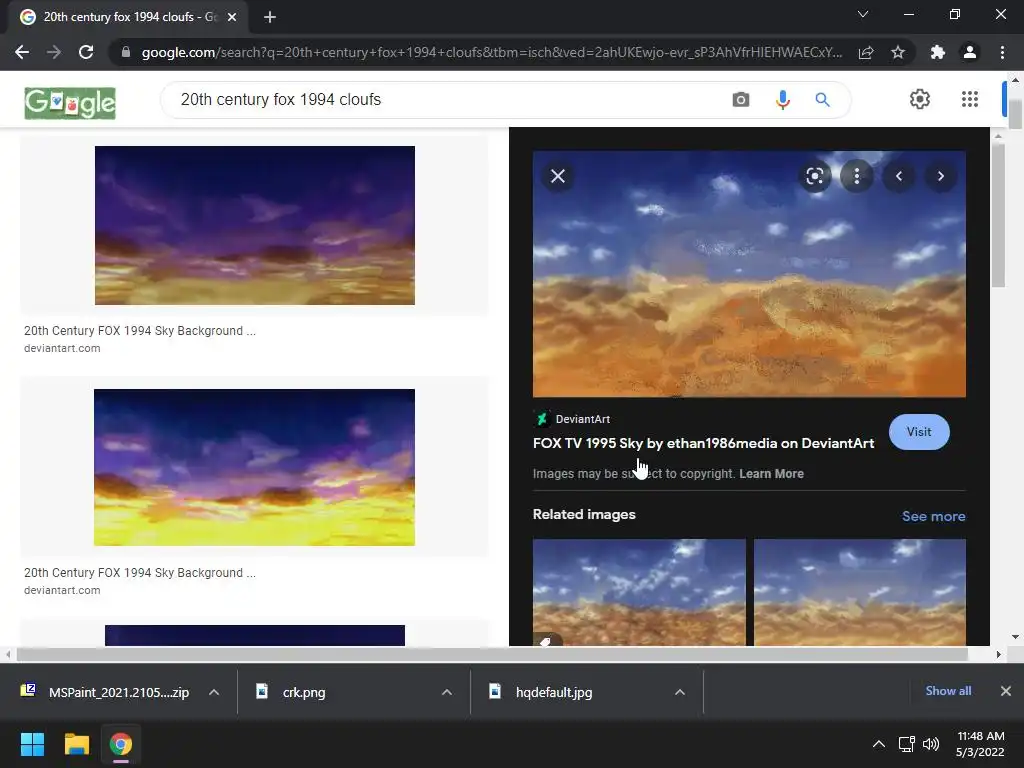Close the 20th century fox search tab
Screen dimensions: 1024x768
coord(232,17)
